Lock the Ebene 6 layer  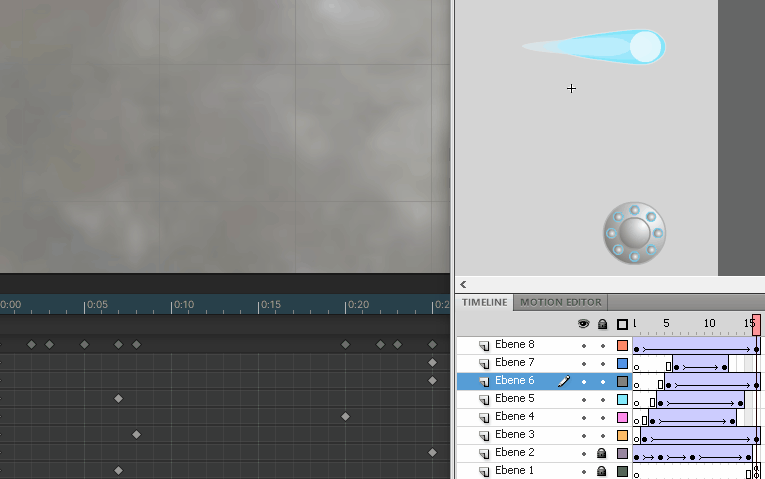pos(603,382)
